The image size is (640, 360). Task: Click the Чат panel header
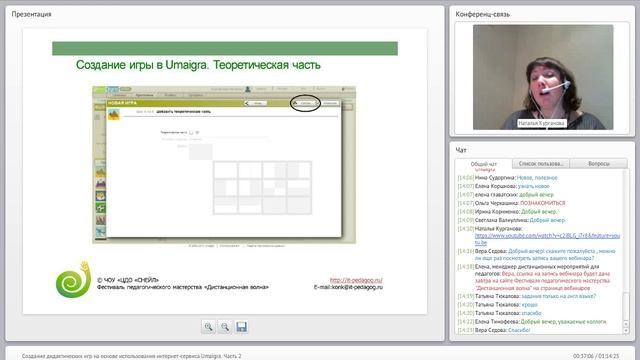pos(461,150)
